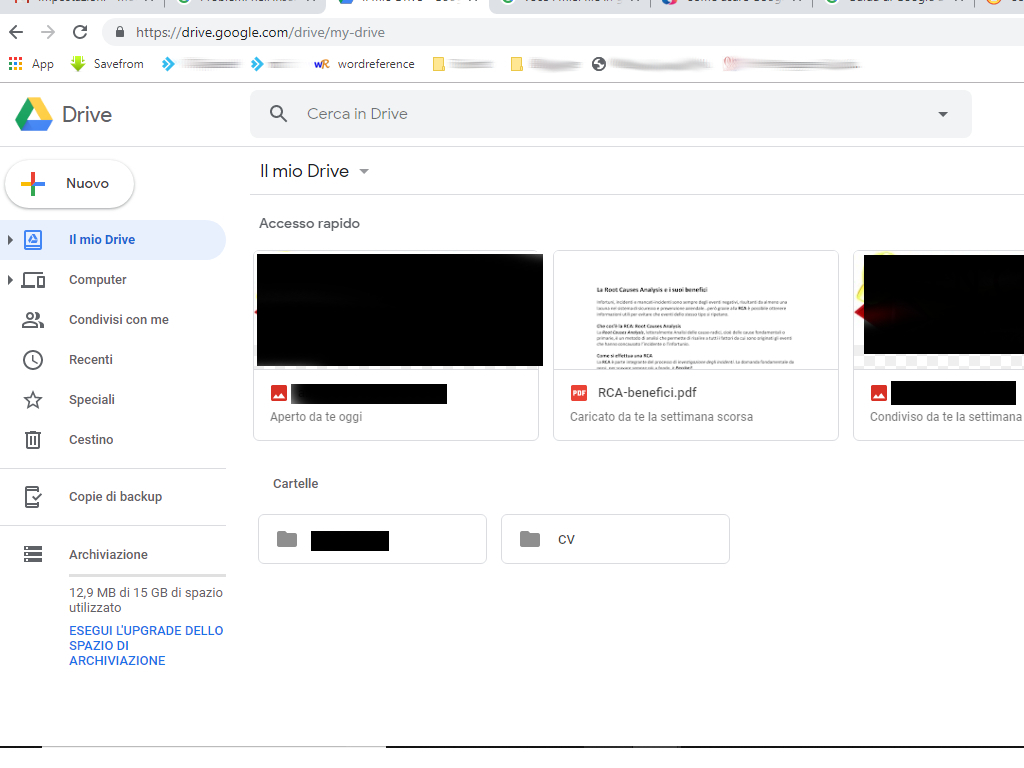Select Il mio Drive in the sidebar

[113, 240]
